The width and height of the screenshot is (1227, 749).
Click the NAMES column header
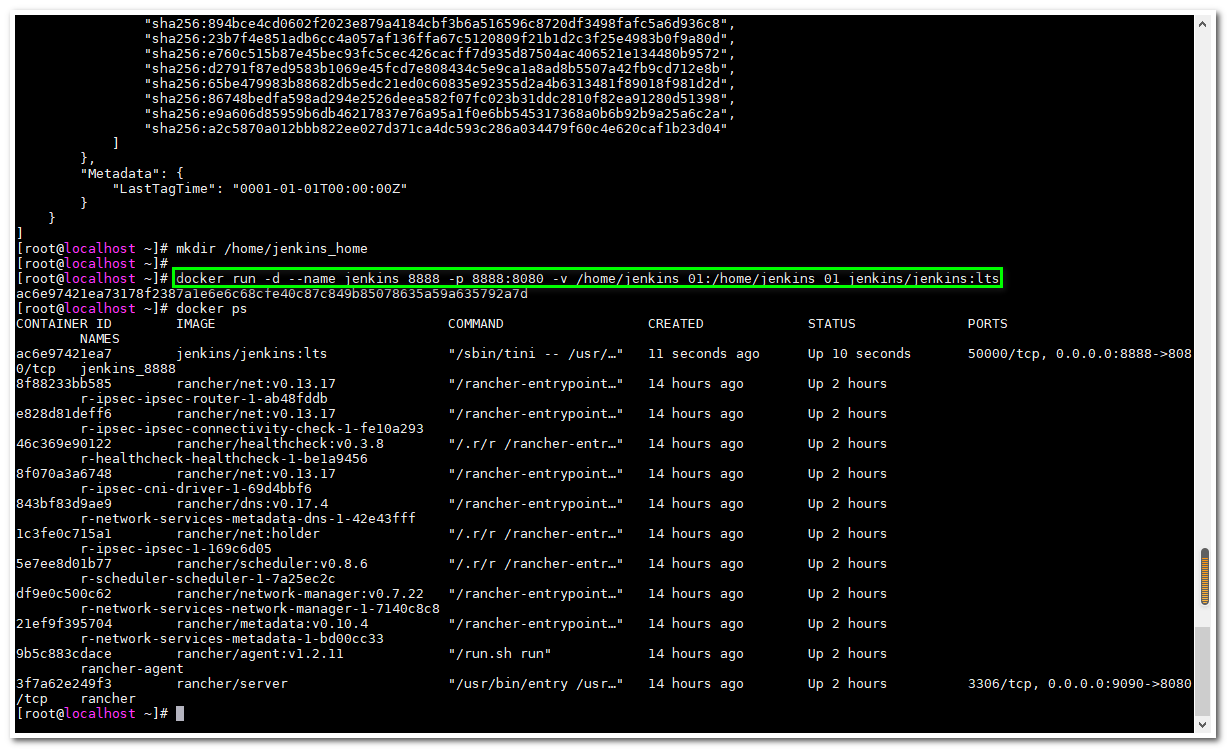100,338
